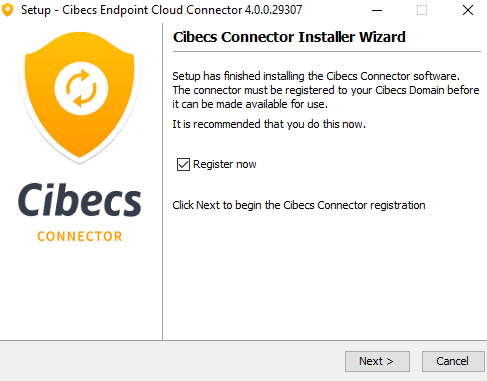This screenshot has height=381, width=487.
Task: Close the installer with the X
Action: [468, 10]
